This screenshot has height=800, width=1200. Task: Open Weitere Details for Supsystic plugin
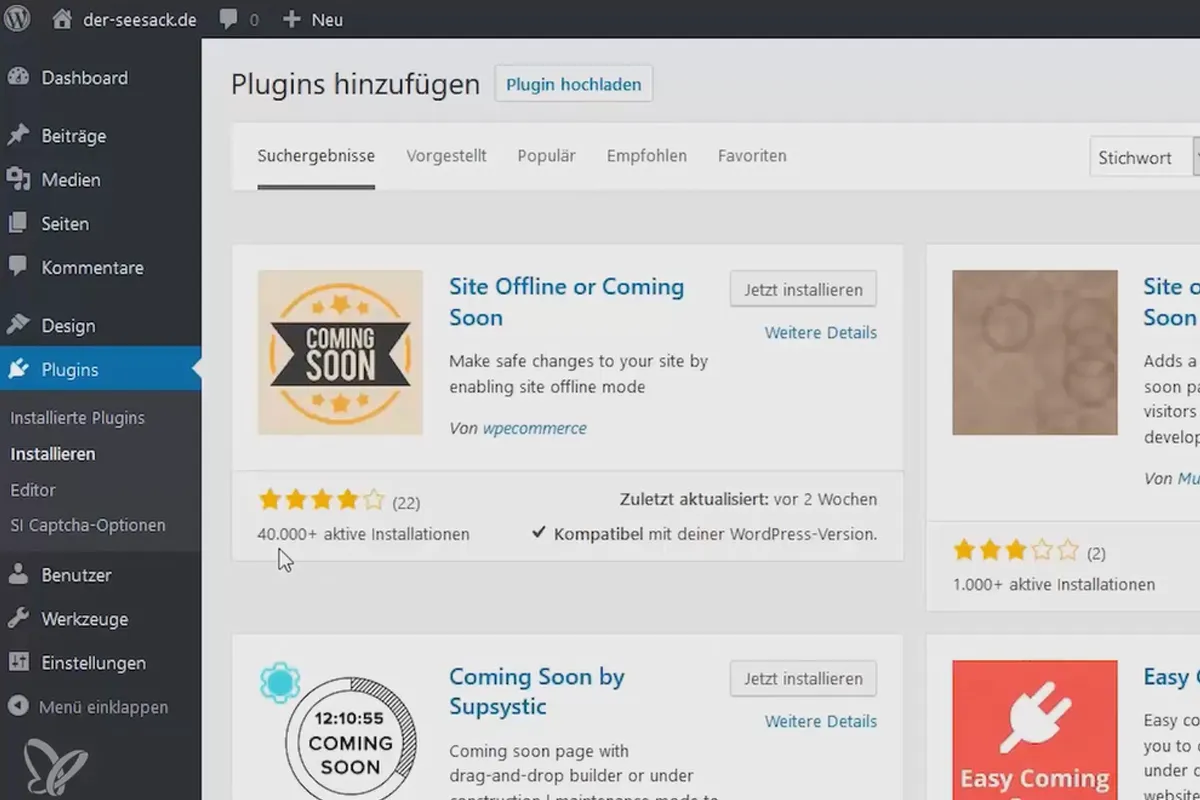pos(821,721)
